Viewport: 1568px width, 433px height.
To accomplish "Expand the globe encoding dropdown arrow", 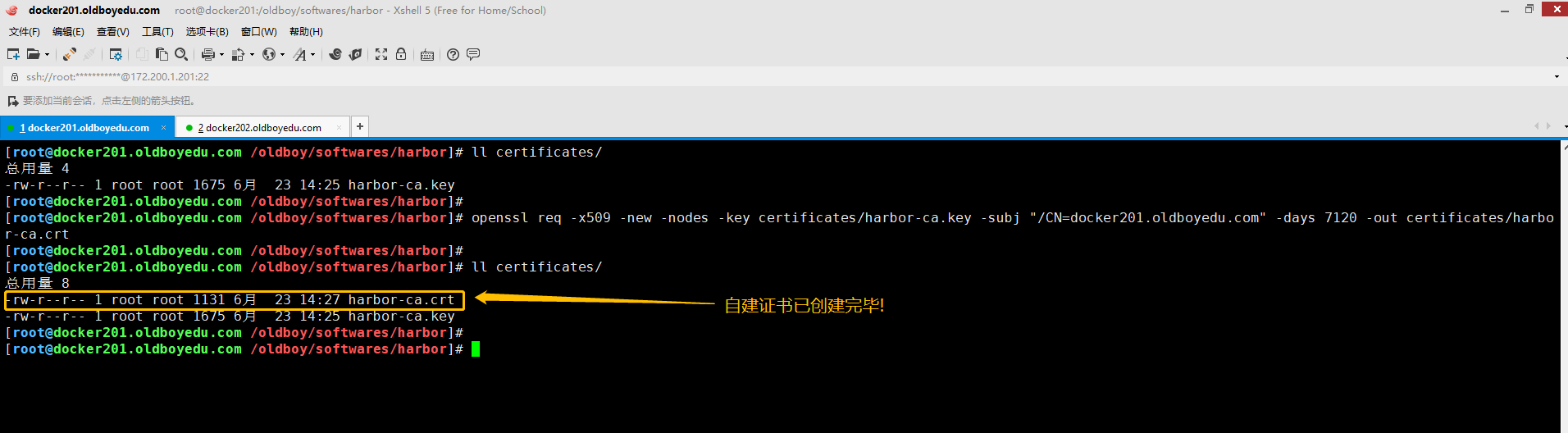I will point(283,55).
